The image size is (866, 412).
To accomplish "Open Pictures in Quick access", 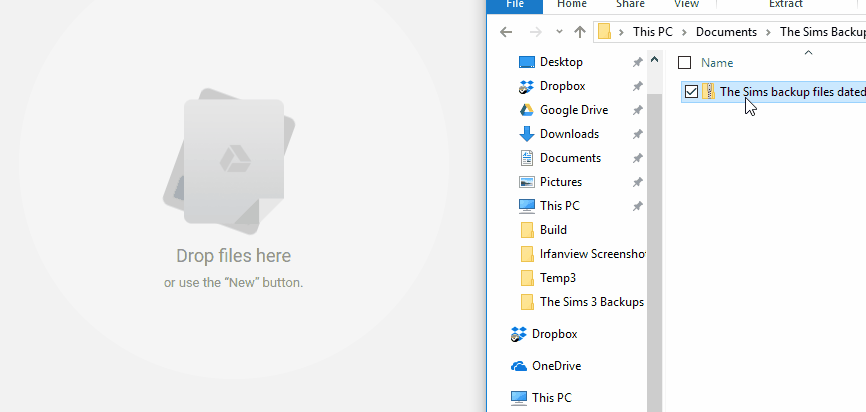I will click(561, 182).
